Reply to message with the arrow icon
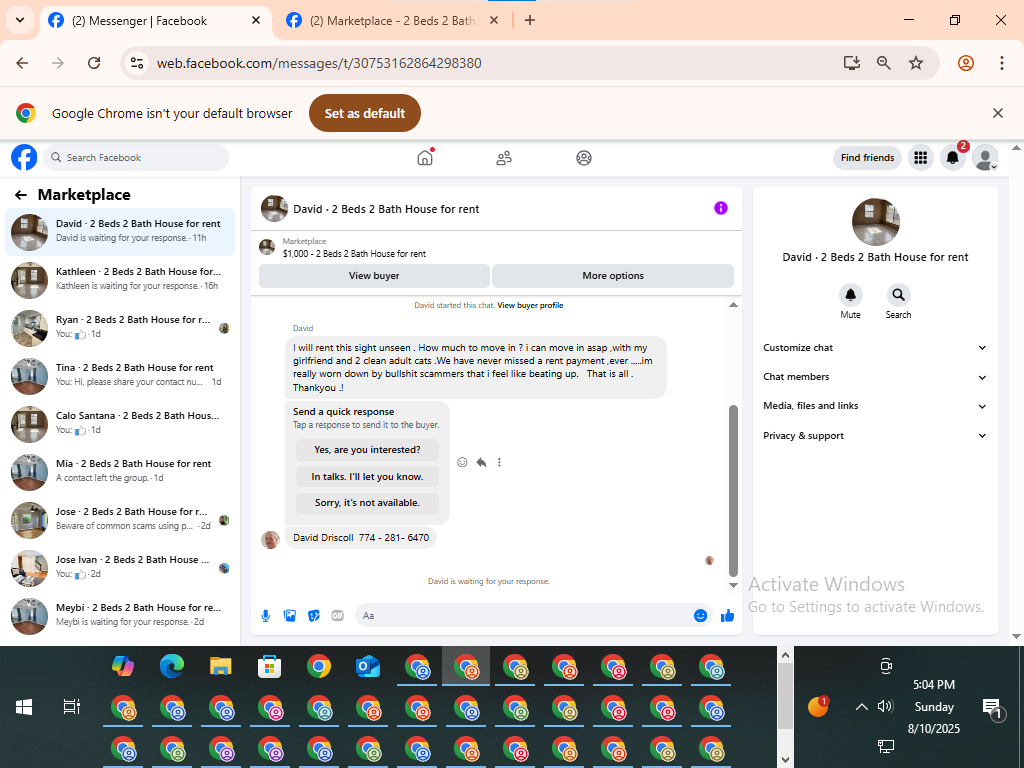Viewport: 1024px width, 768px height. (481, 462)
